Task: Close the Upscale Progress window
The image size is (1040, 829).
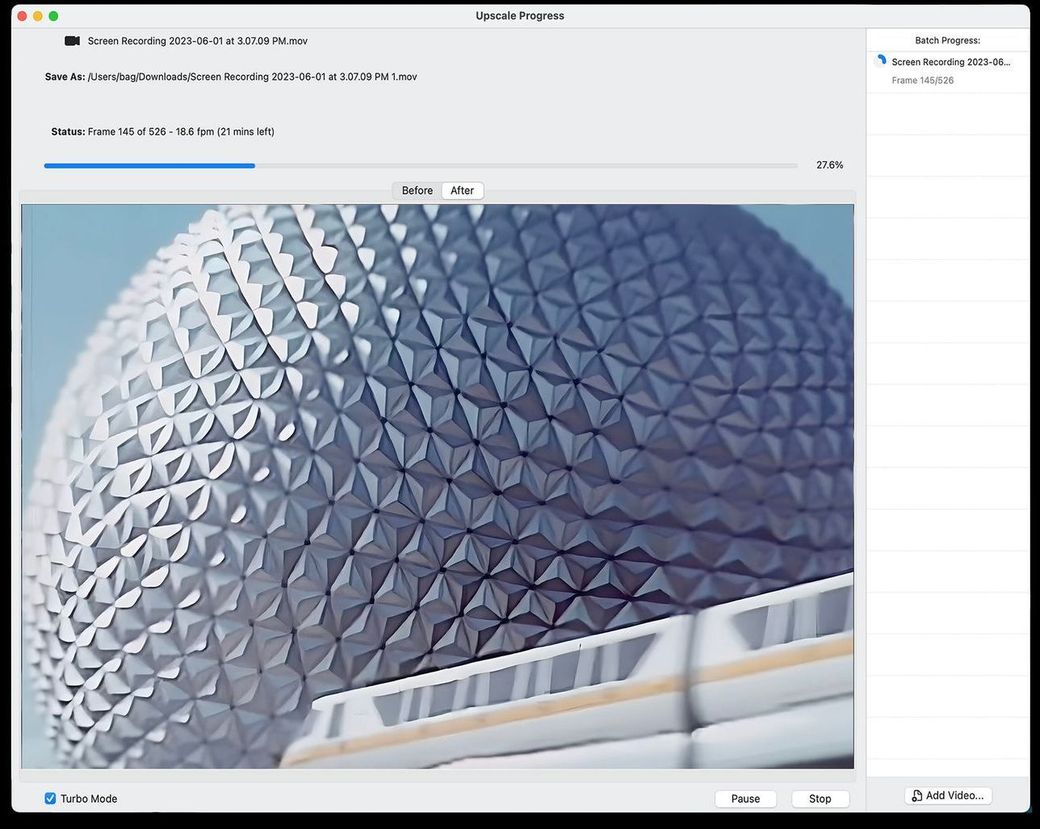Action: [x=22, y=16]
